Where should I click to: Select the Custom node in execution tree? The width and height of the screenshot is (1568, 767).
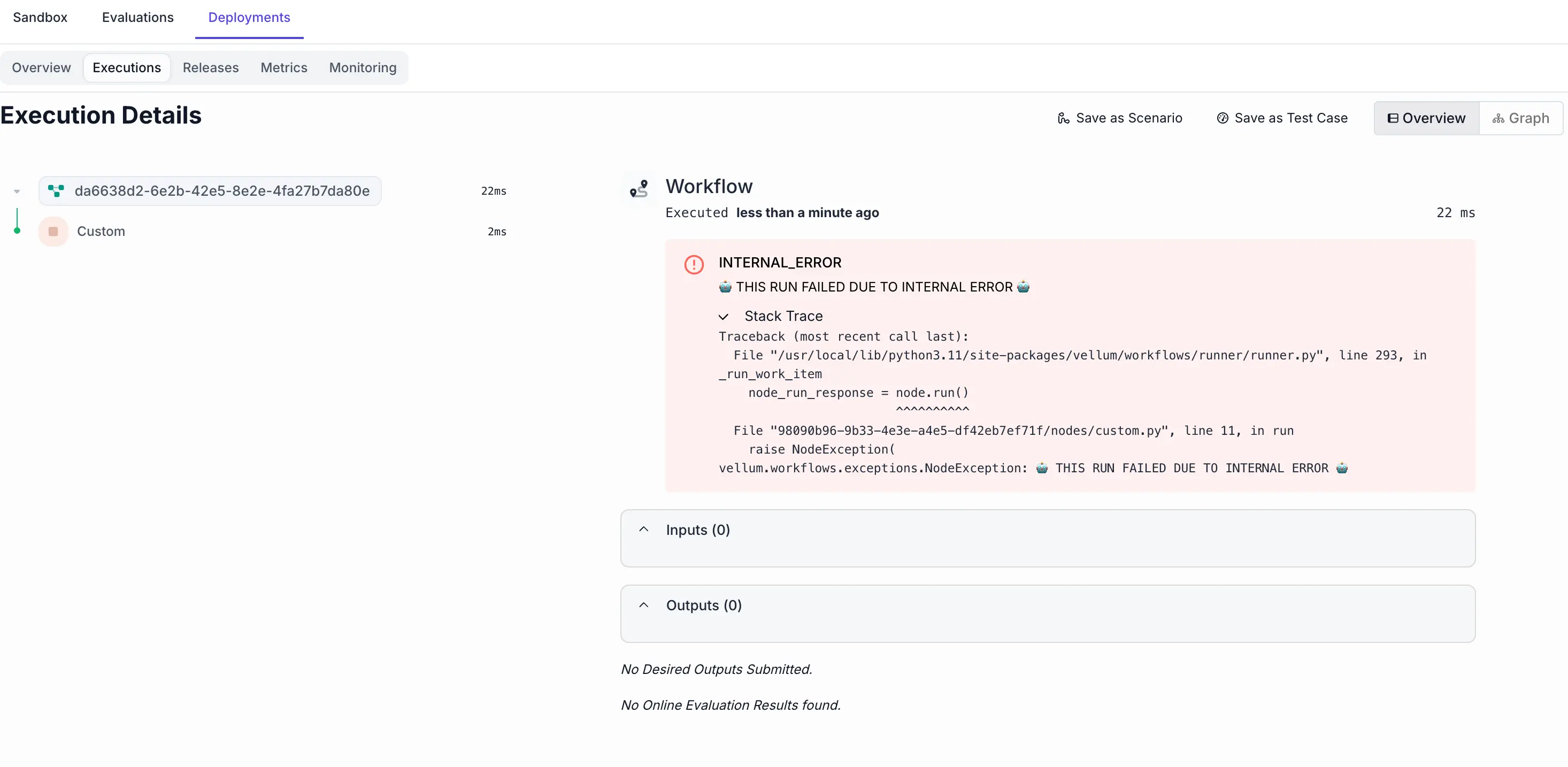pyautogui.click(x=101, y=231)
